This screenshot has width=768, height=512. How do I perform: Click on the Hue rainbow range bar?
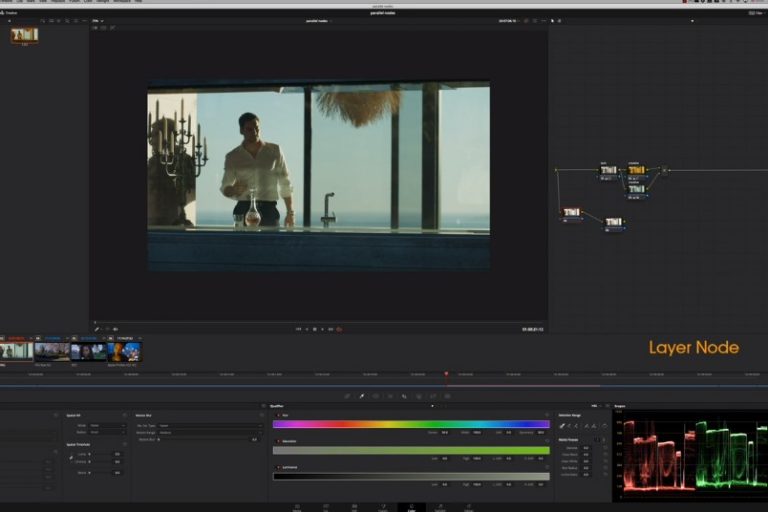(x=410, y=424)
